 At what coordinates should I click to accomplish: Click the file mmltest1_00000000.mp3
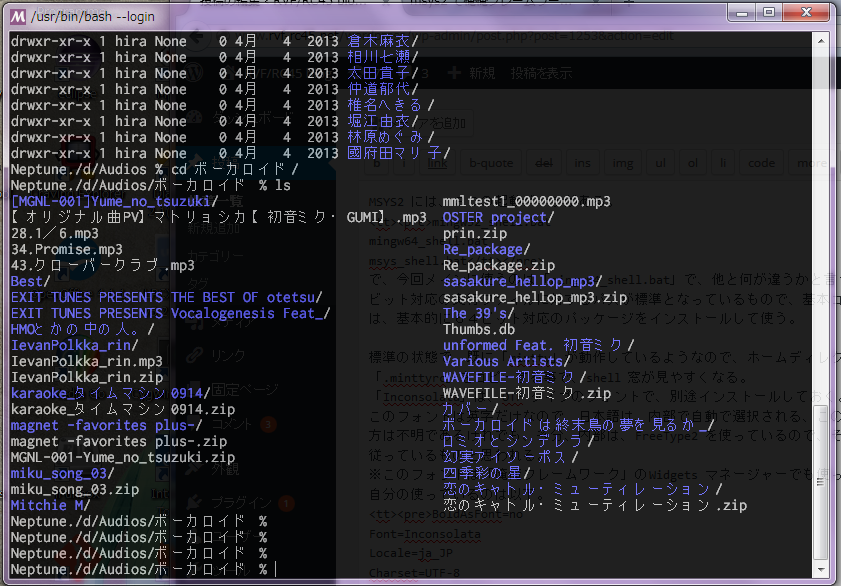pos(527,201)
